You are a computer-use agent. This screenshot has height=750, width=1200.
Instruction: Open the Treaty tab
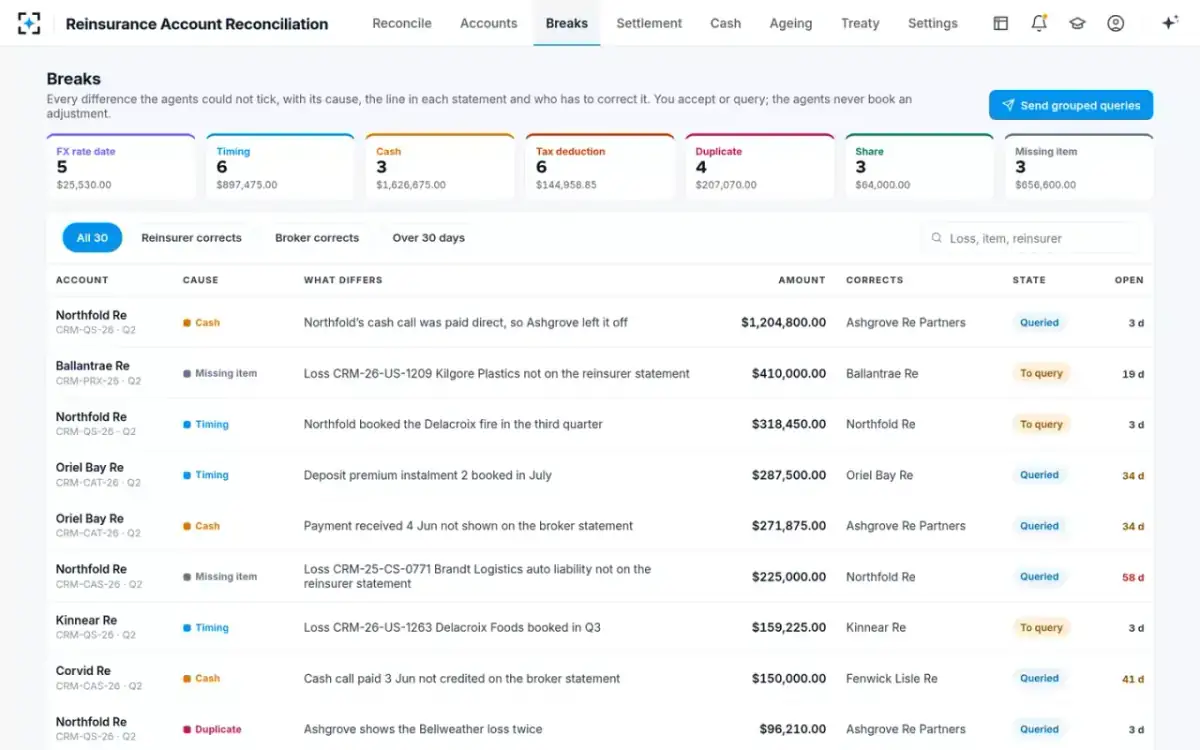(860, 23)
